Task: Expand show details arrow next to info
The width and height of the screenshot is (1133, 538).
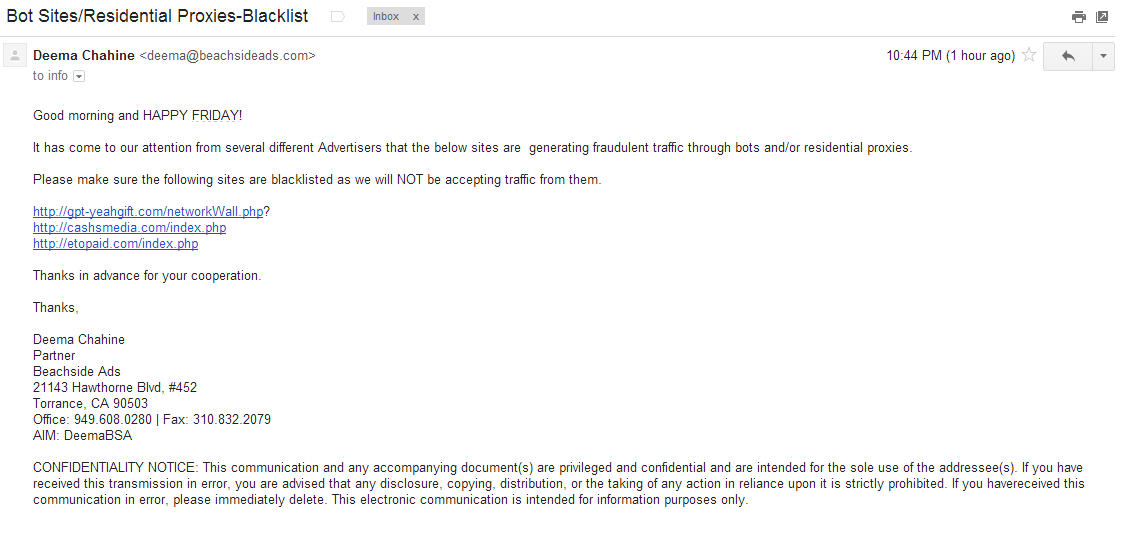Action: pyautogui.click(x=79, y=76)
